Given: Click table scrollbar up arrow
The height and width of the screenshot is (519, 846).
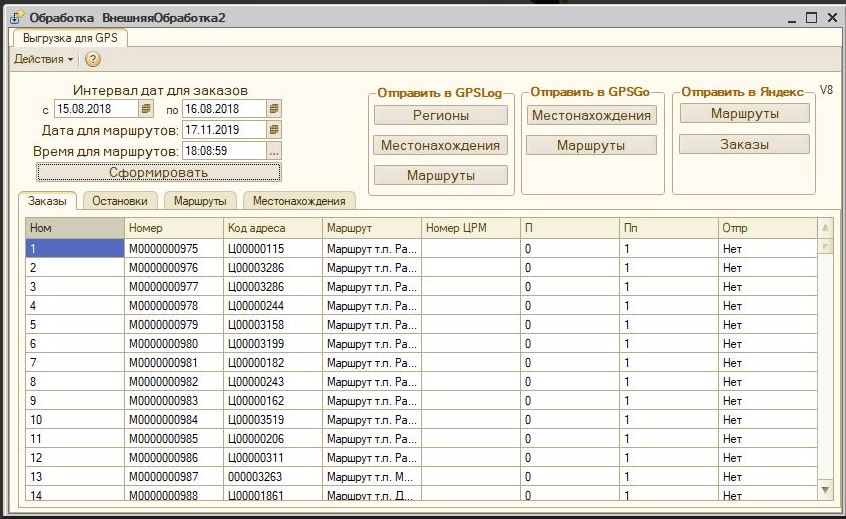Looking at the screenshot, I should (825, 228).
